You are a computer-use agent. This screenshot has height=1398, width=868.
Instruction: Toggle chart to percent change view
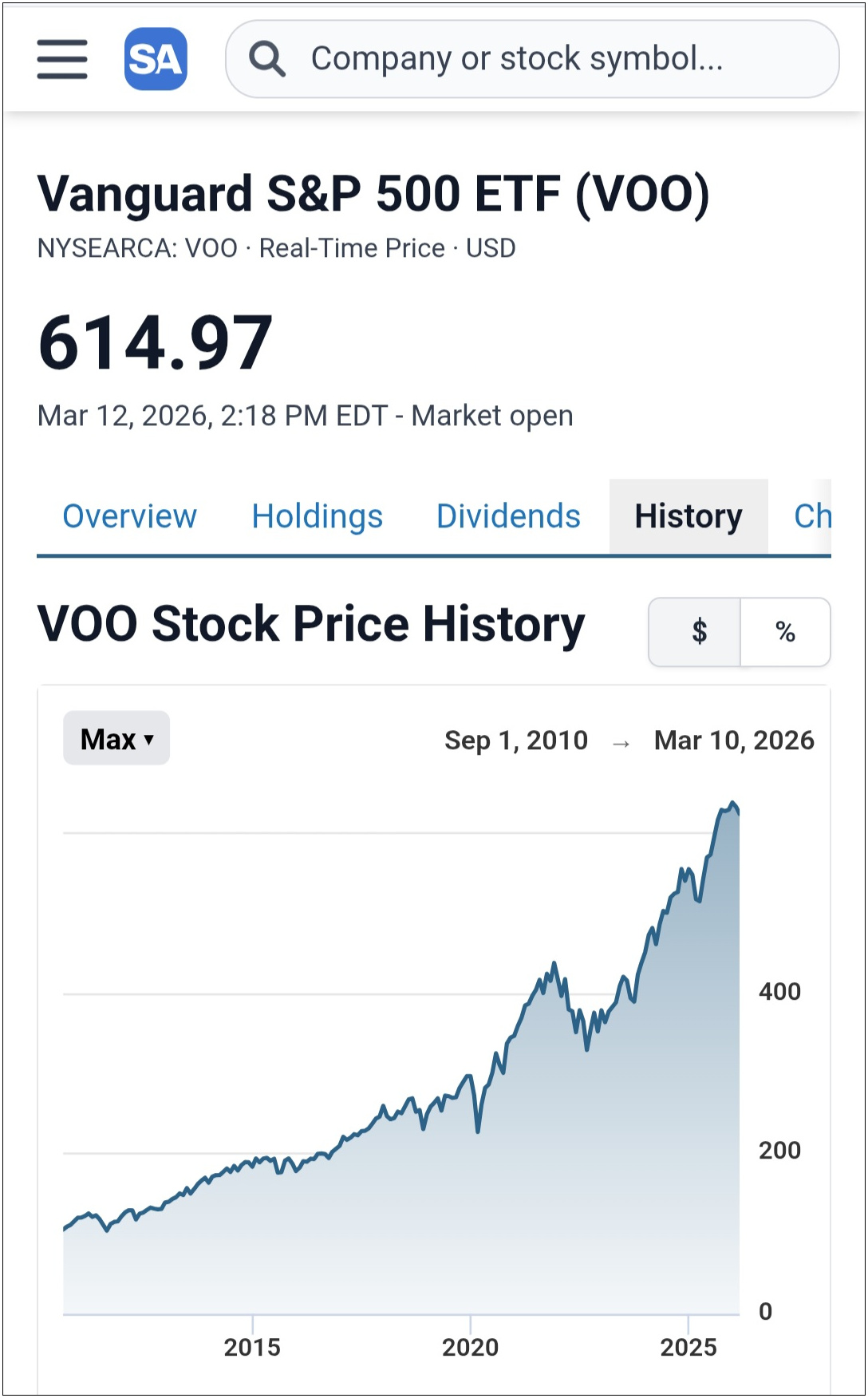(785, 632)
